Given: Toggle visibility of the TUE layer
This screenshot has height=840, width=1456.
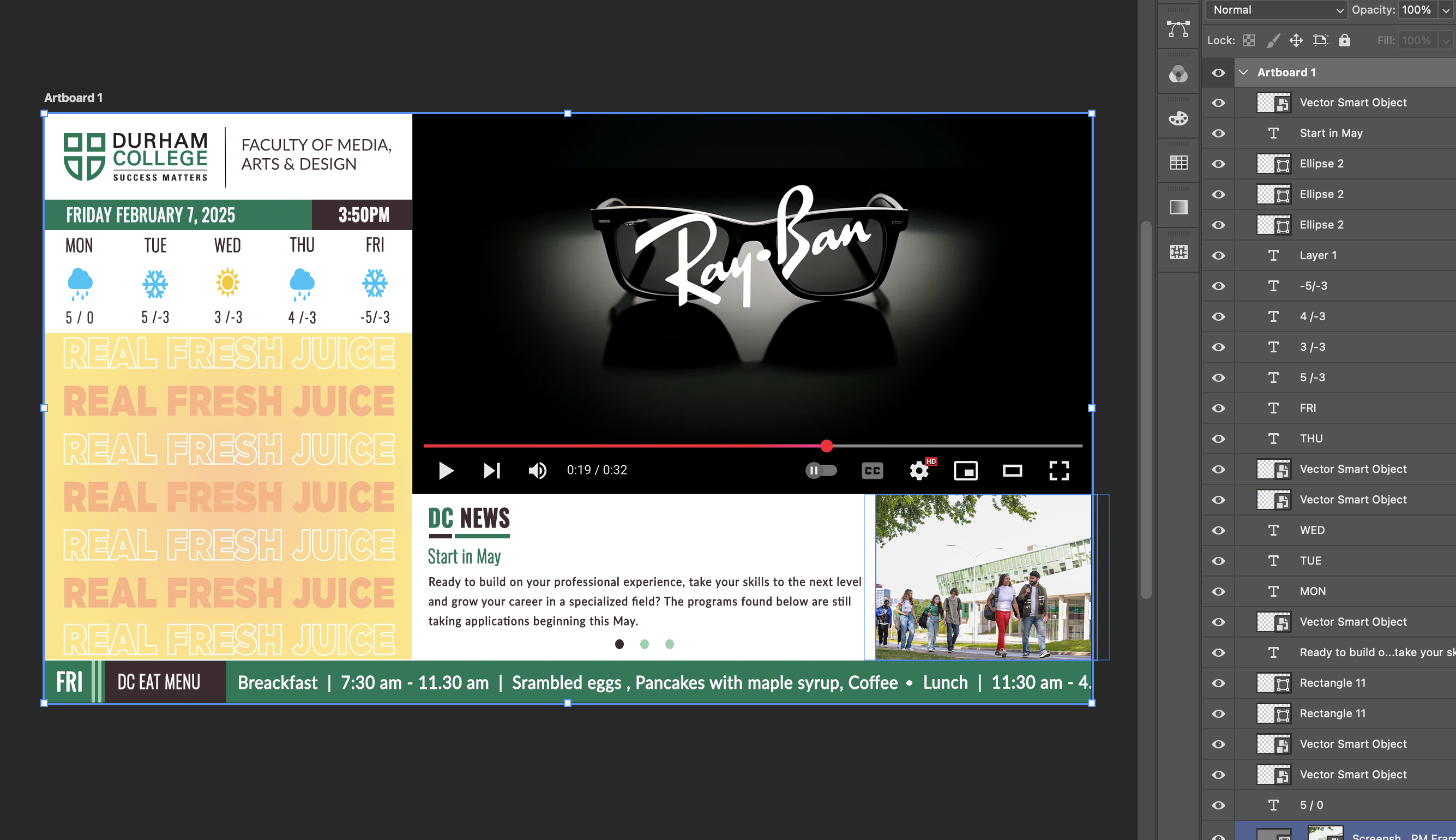Looking at the screenshot, I should (1218, 561).
